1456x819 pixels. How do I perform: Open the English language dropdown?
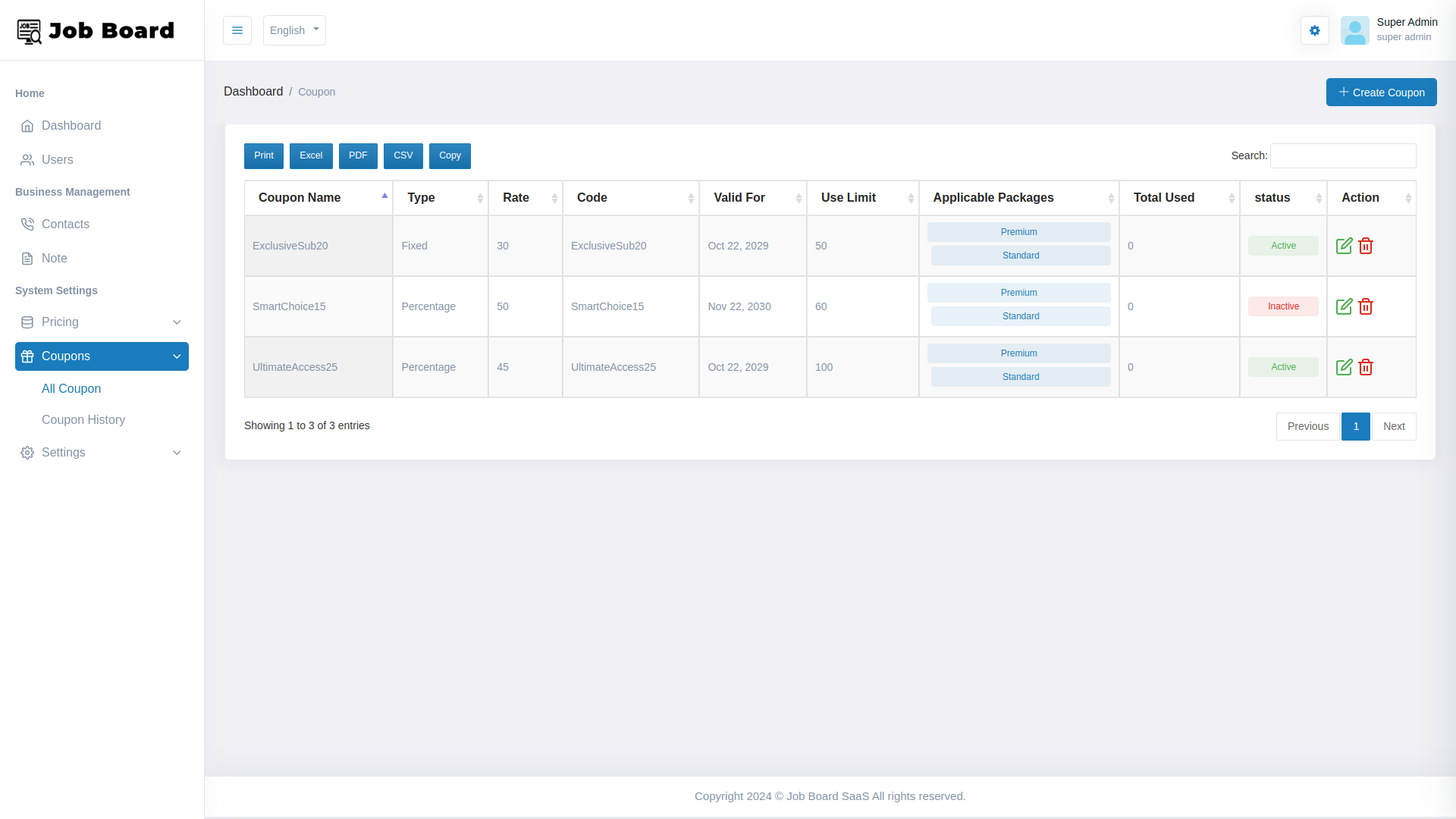pos(293,30)
